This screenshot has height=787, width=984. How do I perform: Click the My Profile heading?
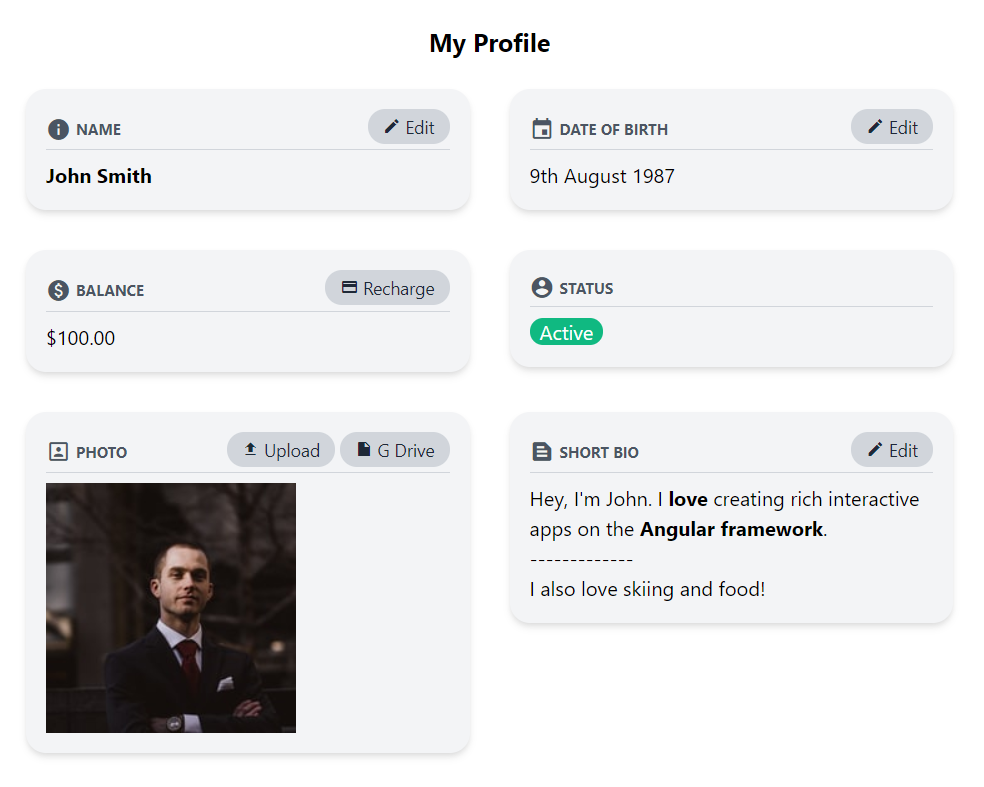(x=490, y=44)
